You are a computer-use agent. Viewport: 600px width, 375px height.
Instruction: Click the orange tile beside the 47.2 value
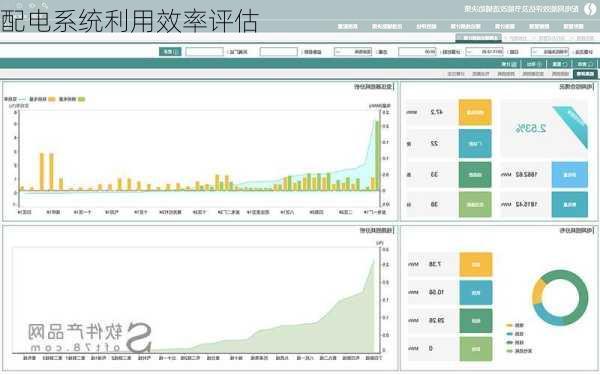(x=475, y=112)
